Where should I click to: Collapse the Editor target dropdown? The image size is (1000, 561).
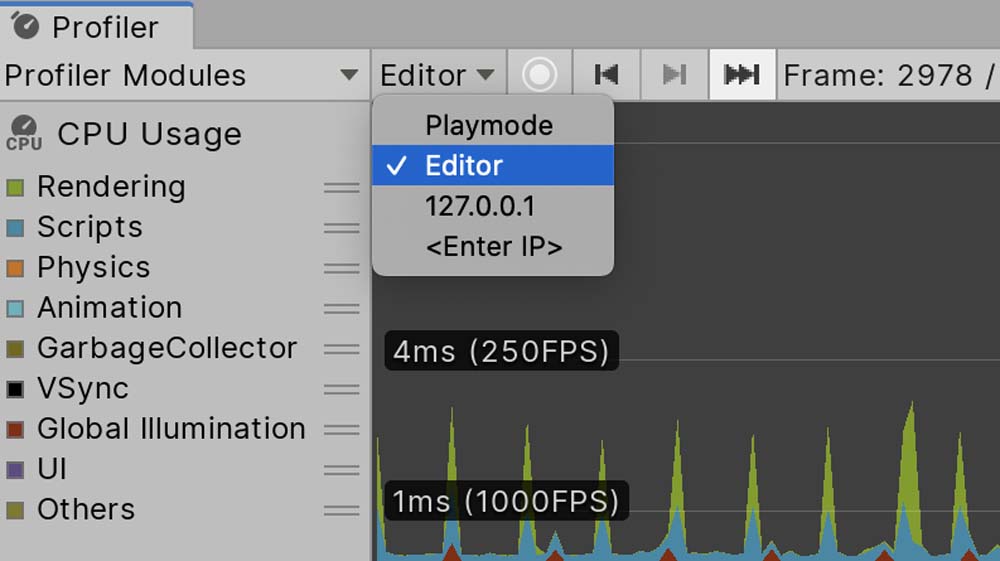[x=437, y=75]
